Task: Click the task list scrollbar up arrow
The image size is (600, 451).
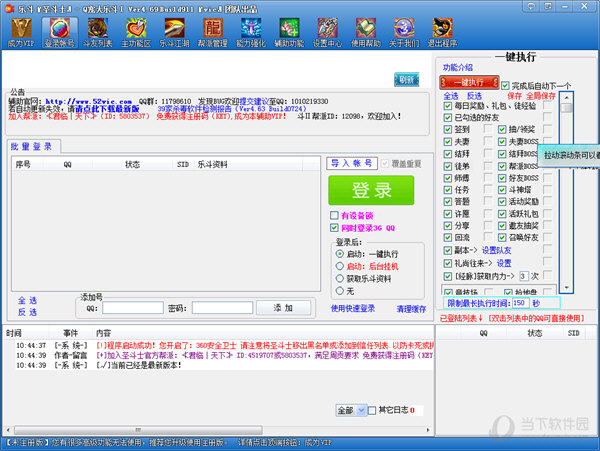Action: click(566, 98)
